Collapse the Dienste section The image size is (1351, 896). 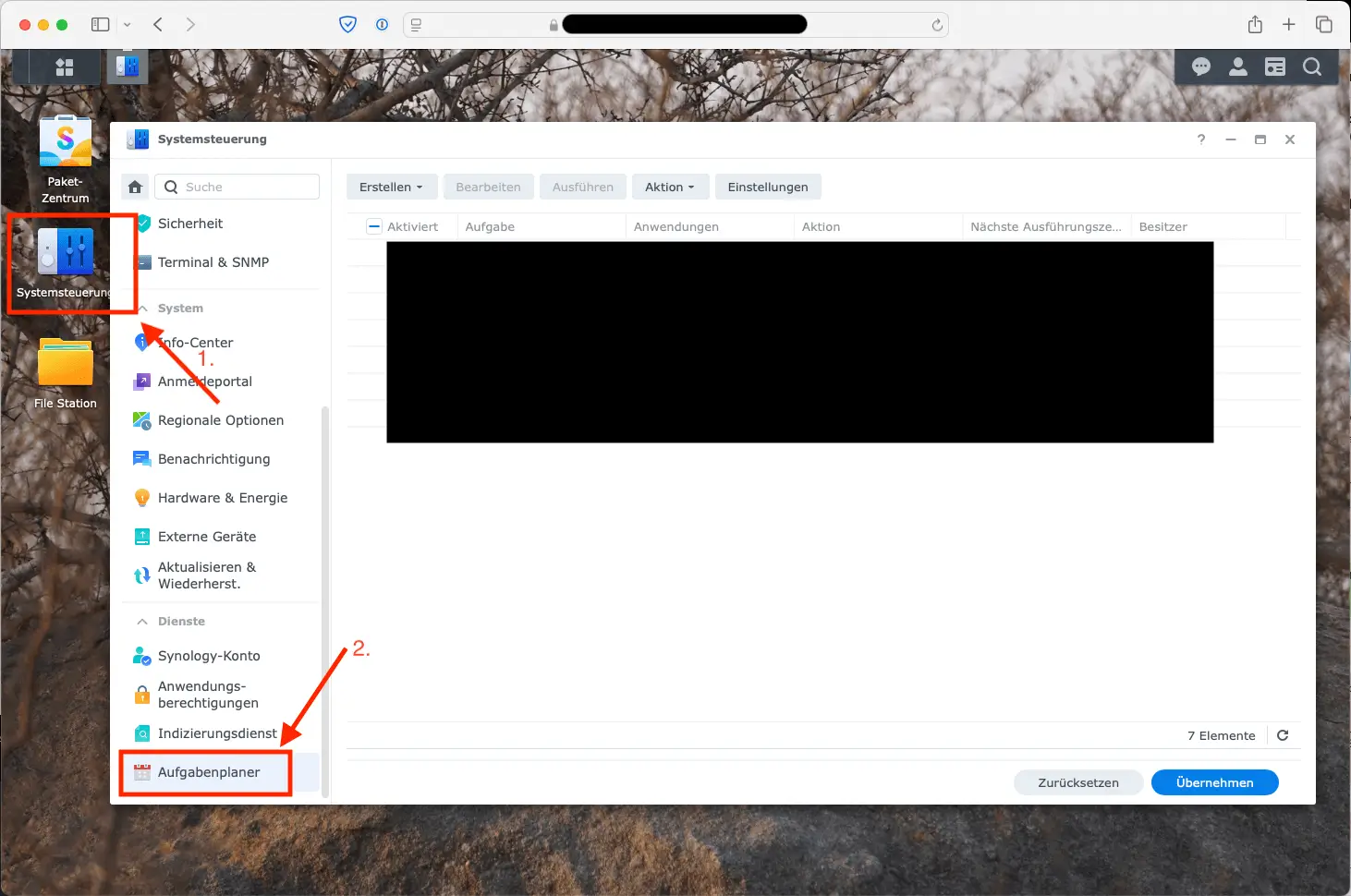coord(142,621)
